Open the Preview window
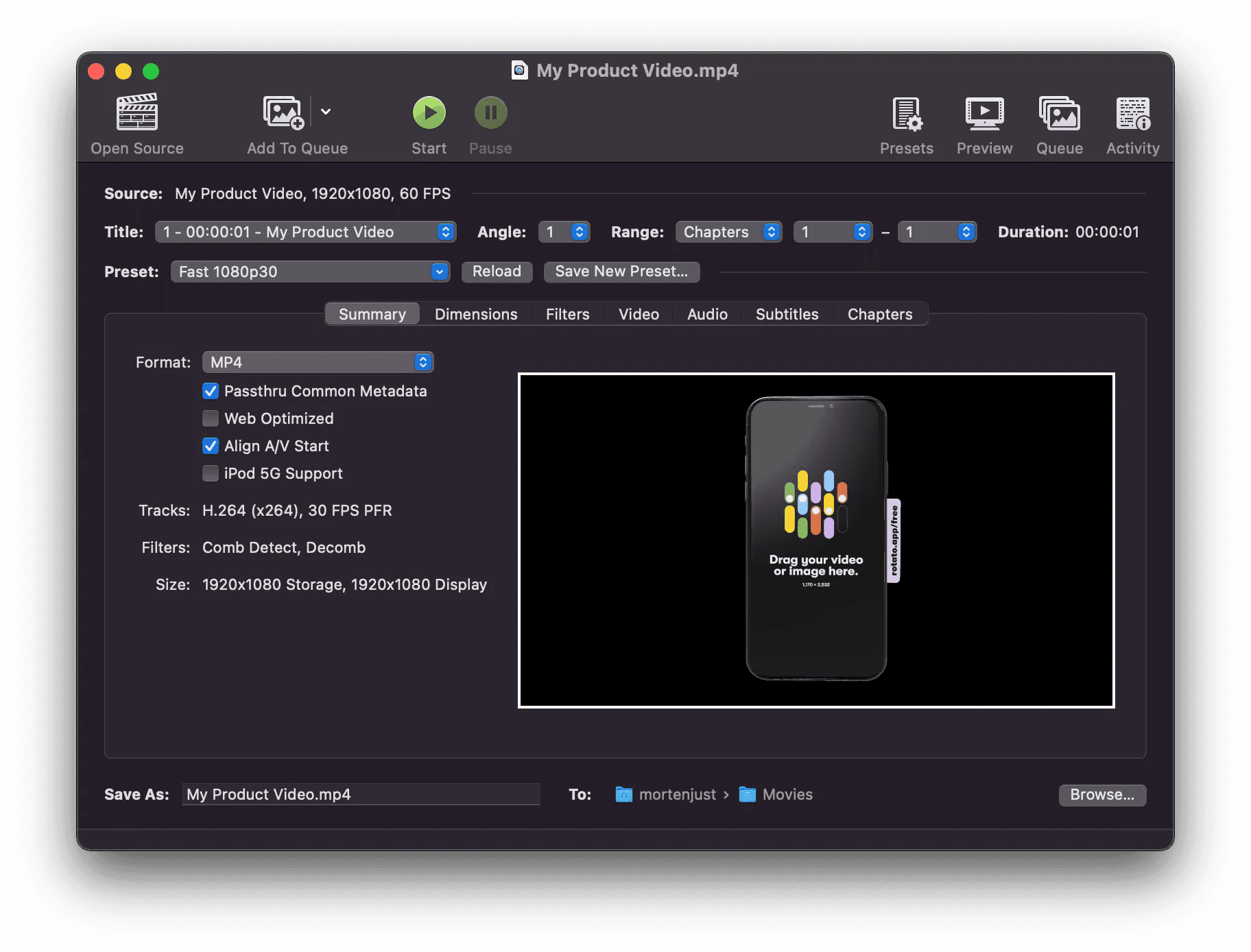Screen dimensions: 1251x952 coord(984,123)
